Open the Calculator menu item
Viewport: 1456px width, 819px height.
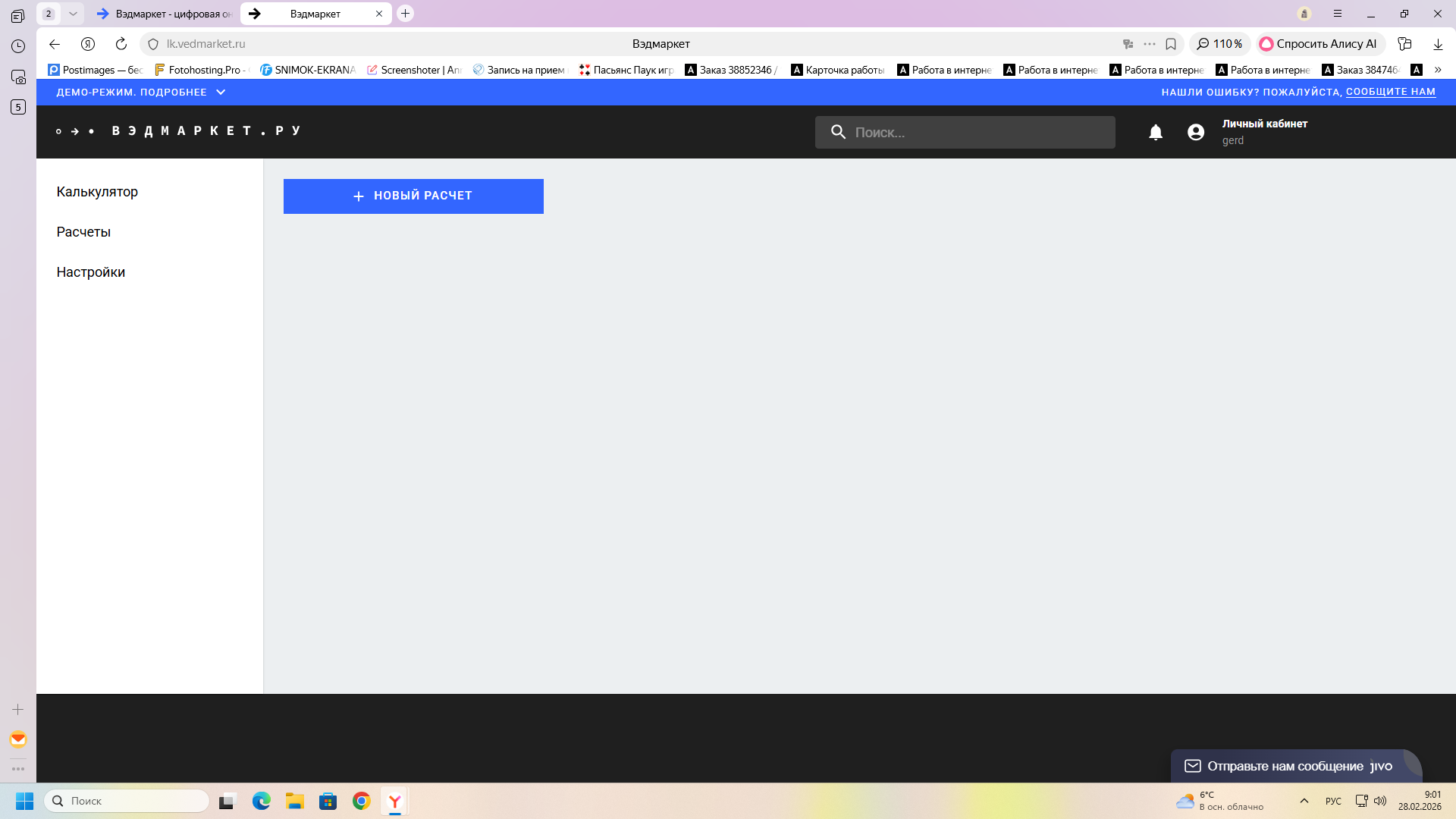pyautogui.click(x=97, y=192)
